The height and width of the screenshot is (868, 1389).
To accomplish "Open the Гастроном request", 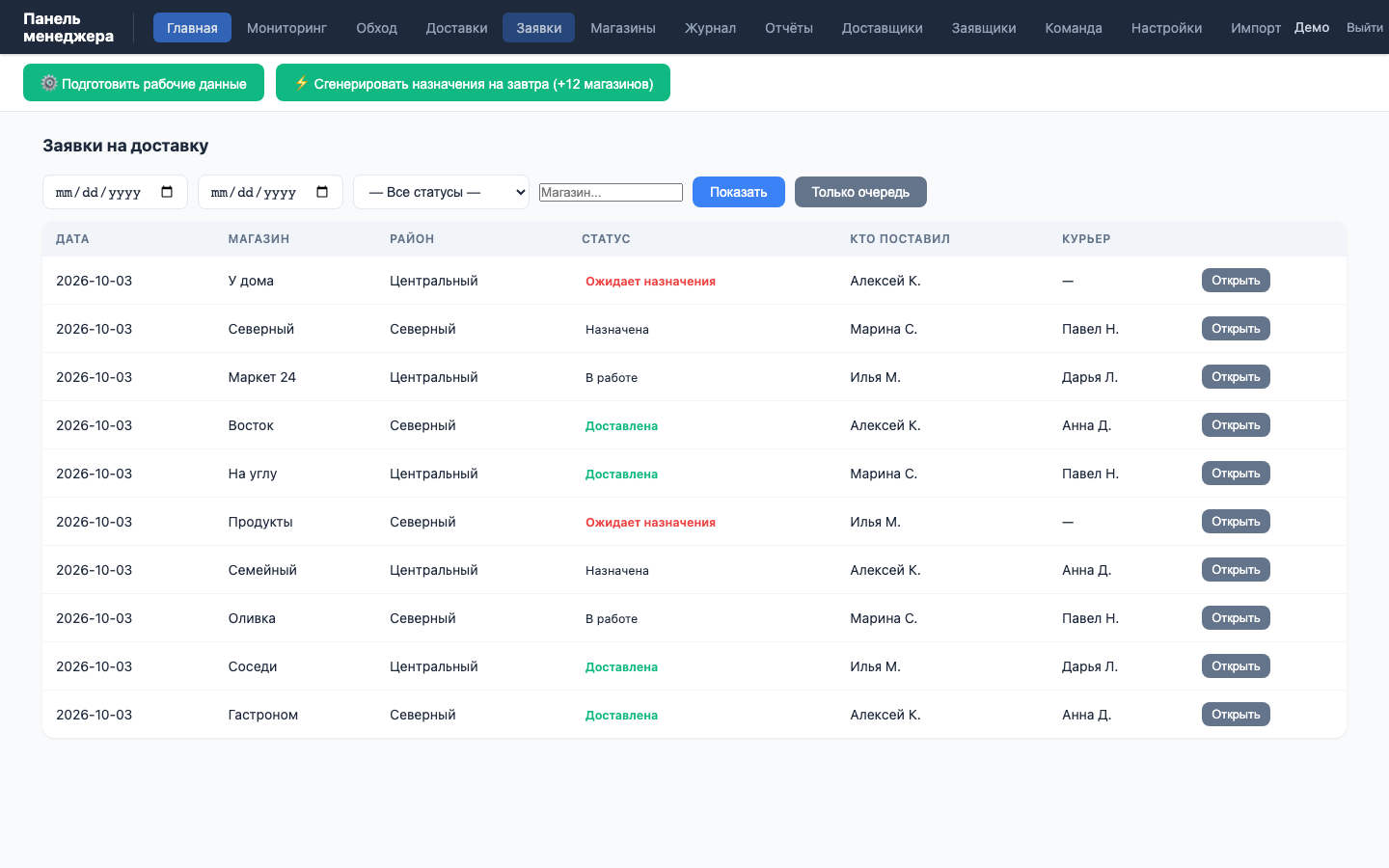I will point(1236,714).
